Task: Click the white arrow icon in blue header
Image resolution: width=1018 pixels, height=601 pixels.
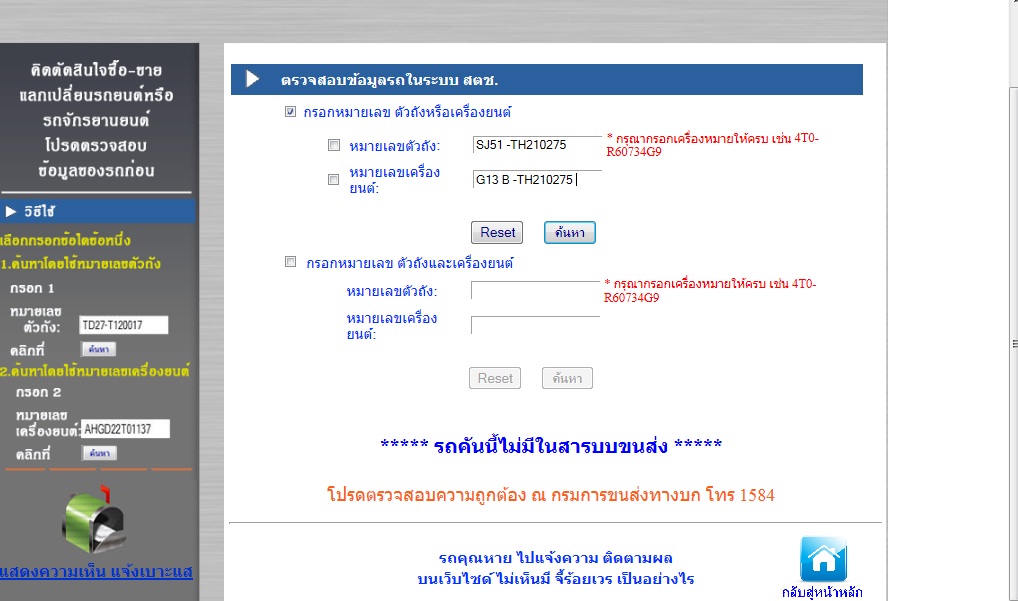Action: pos(252,79)
